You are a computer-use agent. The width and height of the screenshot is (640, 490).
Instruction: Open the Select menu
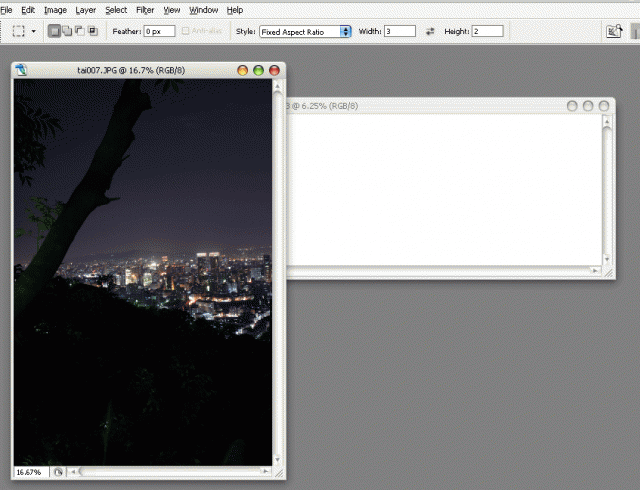click(116, 10)
